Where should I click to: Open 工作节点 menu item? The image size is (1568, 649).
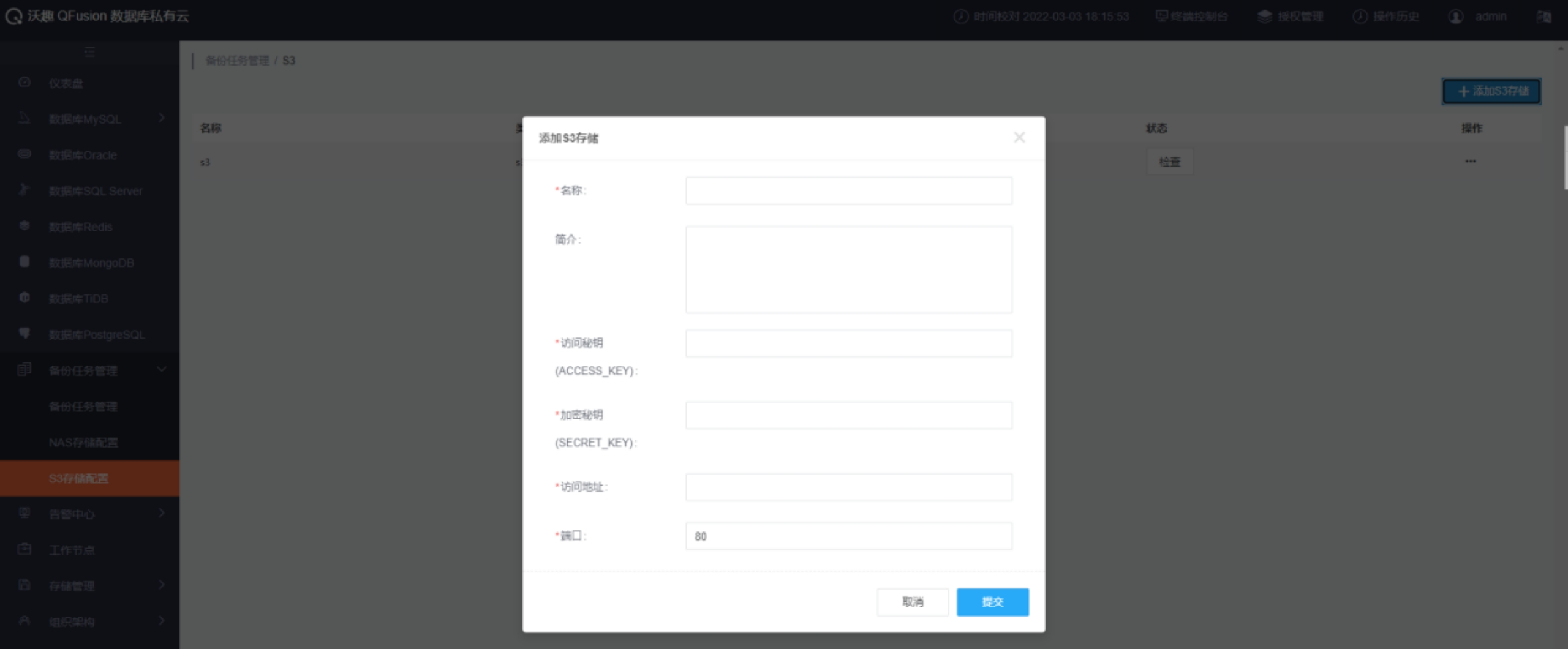coord(89,550)
